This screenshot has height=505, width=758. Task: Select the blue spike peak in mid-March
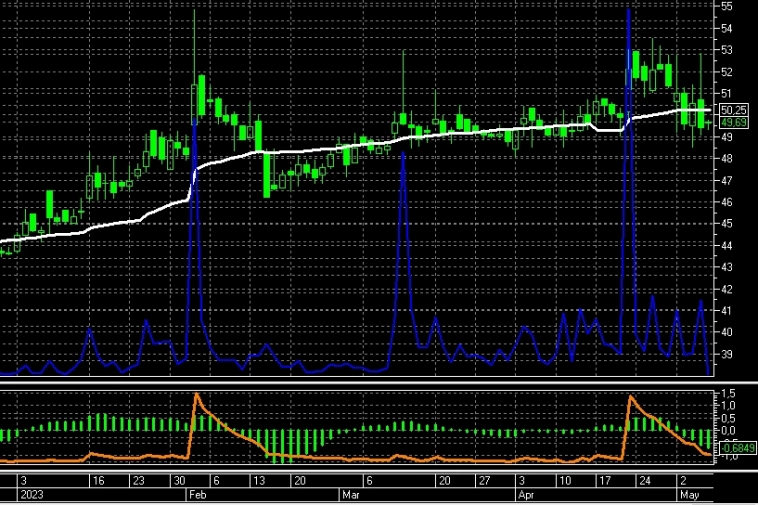402,153
